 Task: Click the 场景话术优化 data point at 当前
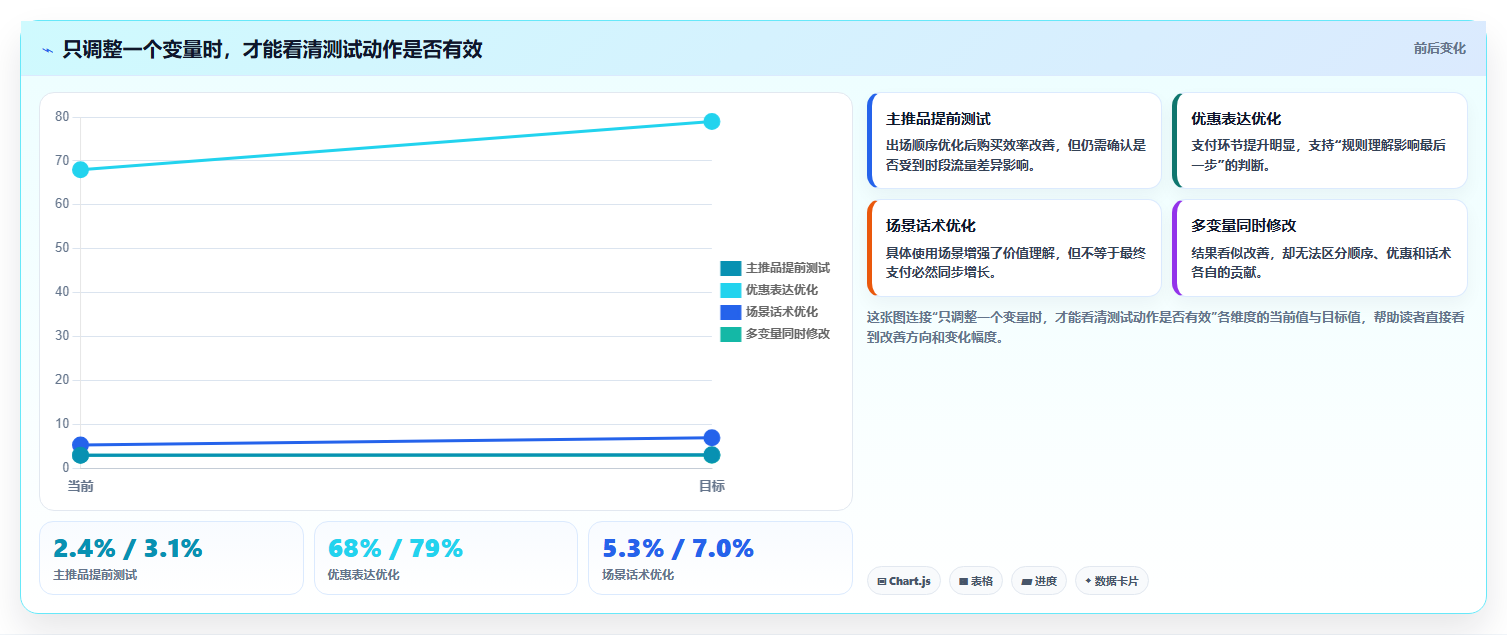tap(80, 445)
